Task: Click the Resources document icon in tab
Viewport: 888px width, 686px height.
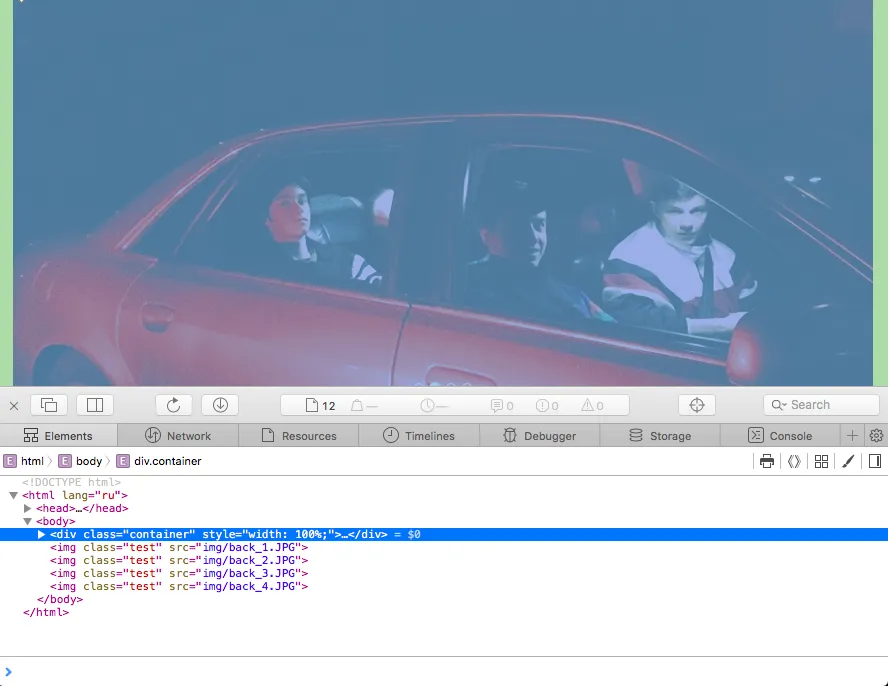Action: point(268,436)
